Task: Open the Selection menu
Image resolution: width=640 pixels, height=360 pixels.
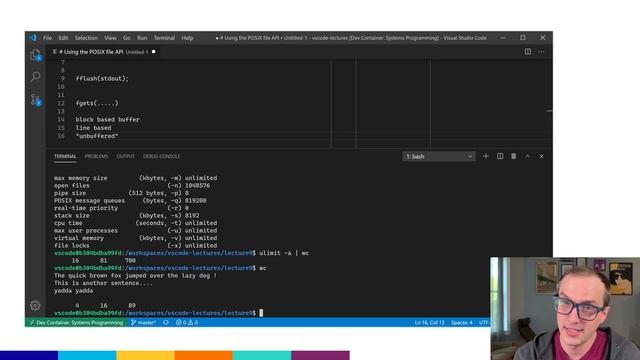Action: (86, 38)
